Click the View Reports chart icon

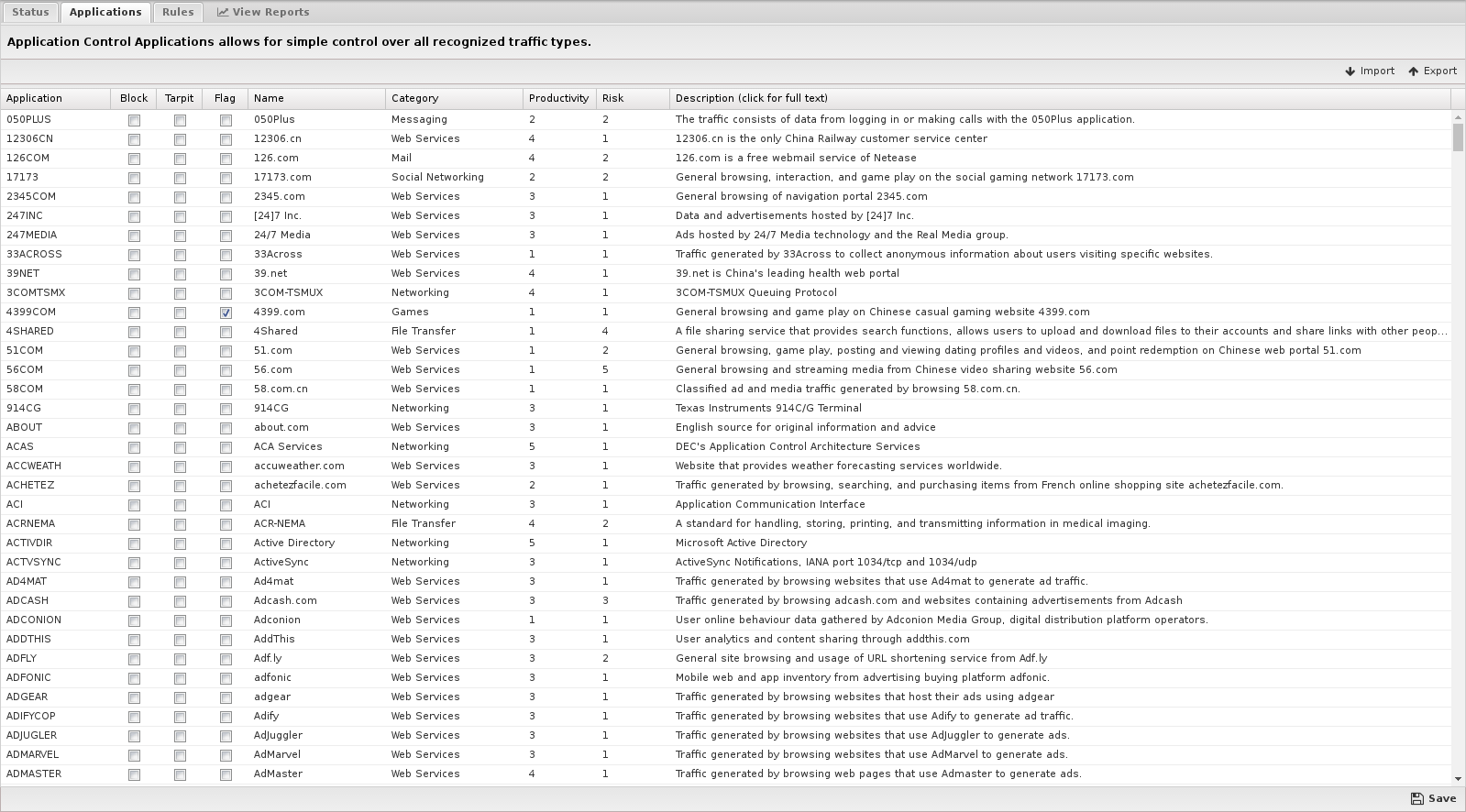pos(222,12)
